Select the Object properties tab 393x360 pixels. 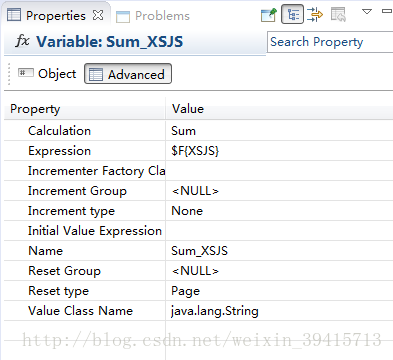pos(47,74)
